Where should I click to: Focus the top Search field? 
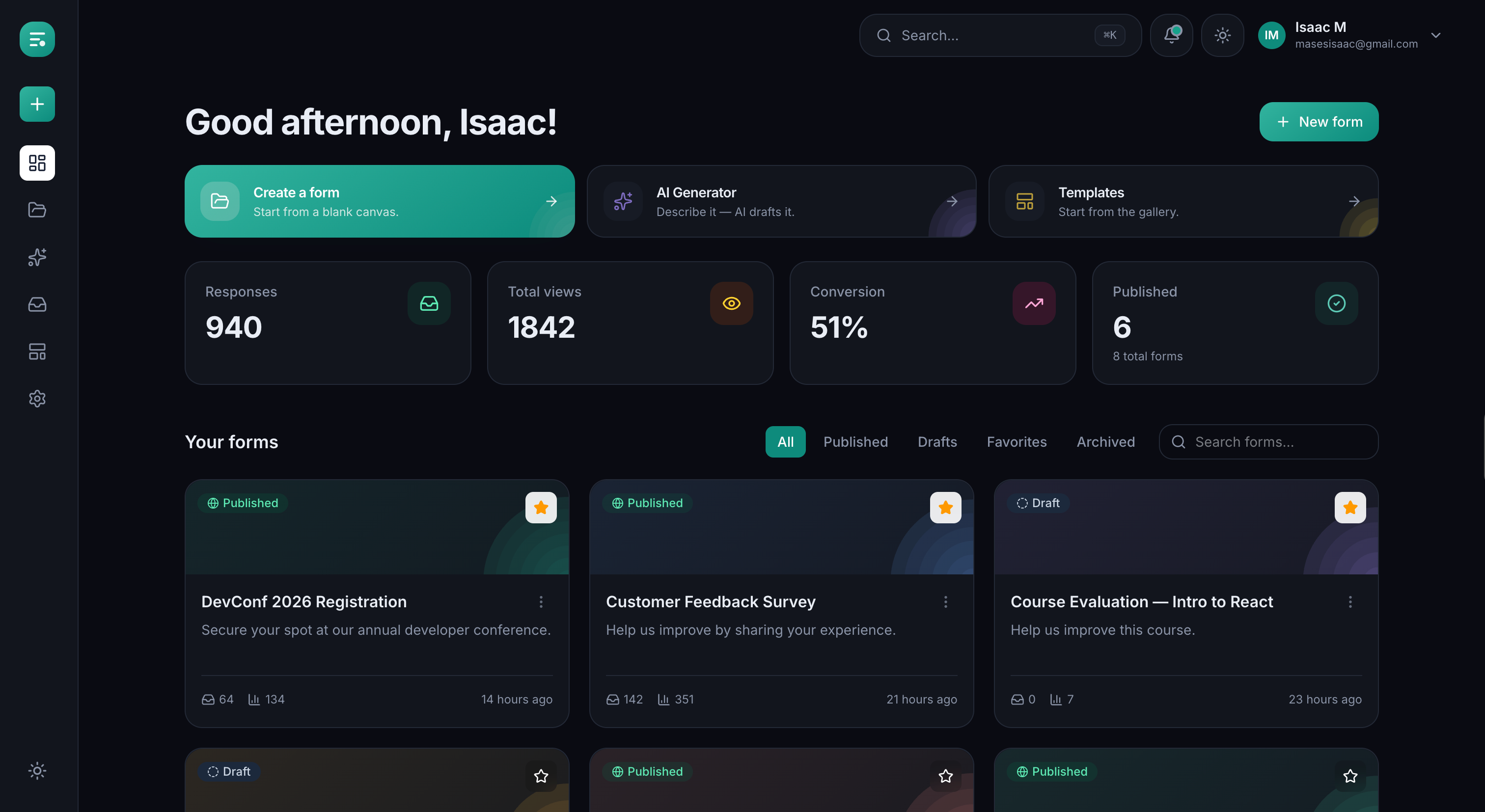click(1000, 35)
